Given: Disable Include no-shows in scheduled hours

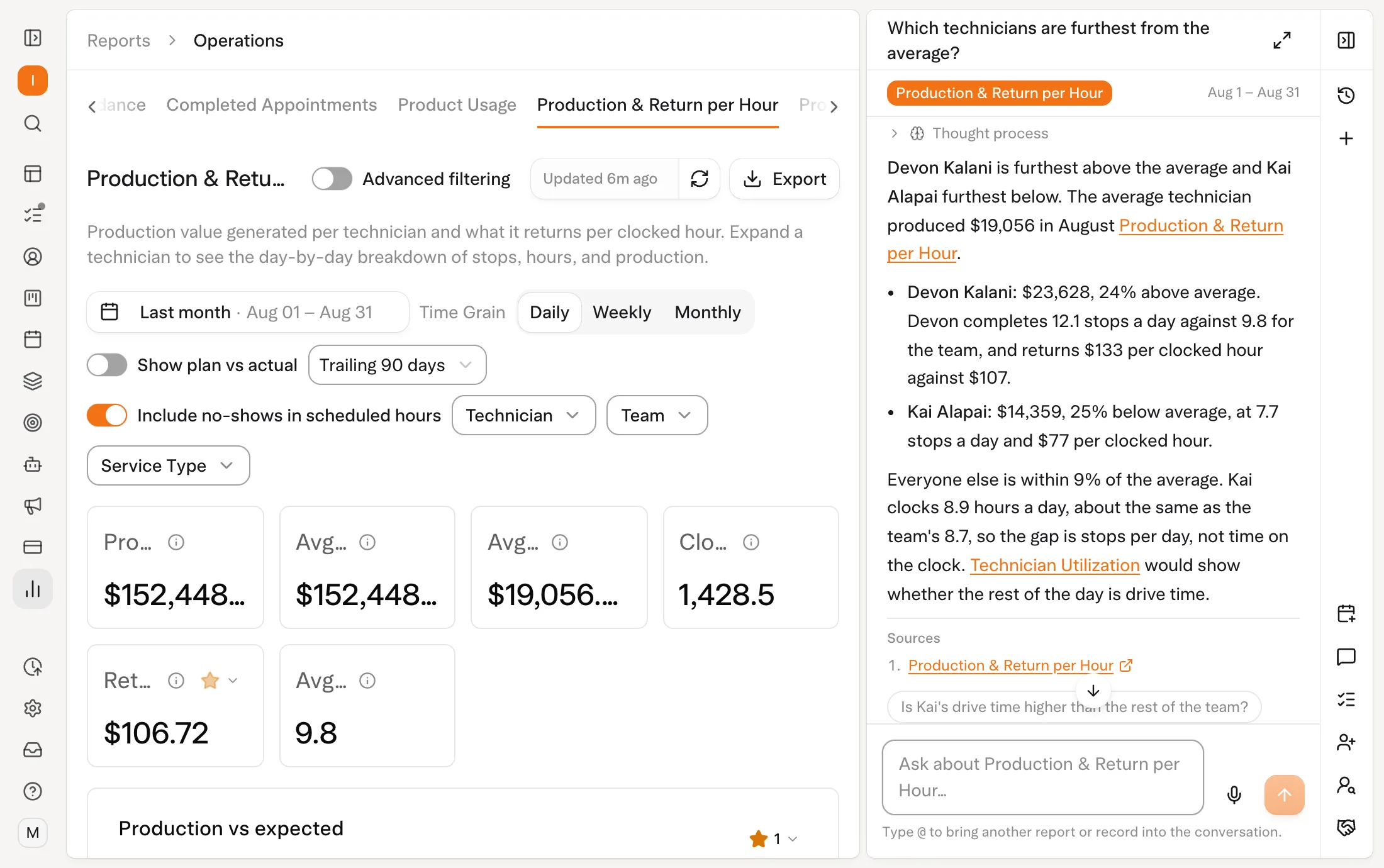Looking at the screenshot, I should [x=107, y=415].
